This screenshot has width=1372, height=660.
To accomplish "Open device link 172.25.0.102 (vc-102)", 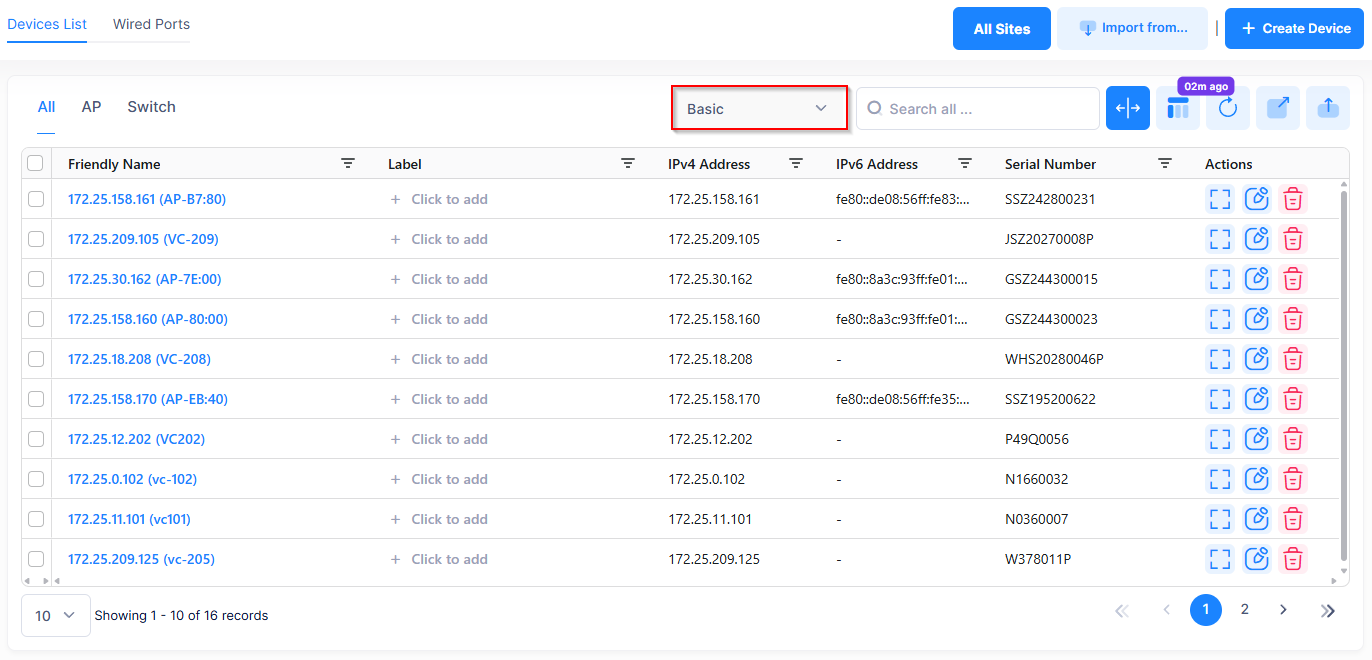I will click(x=132, y=479).
